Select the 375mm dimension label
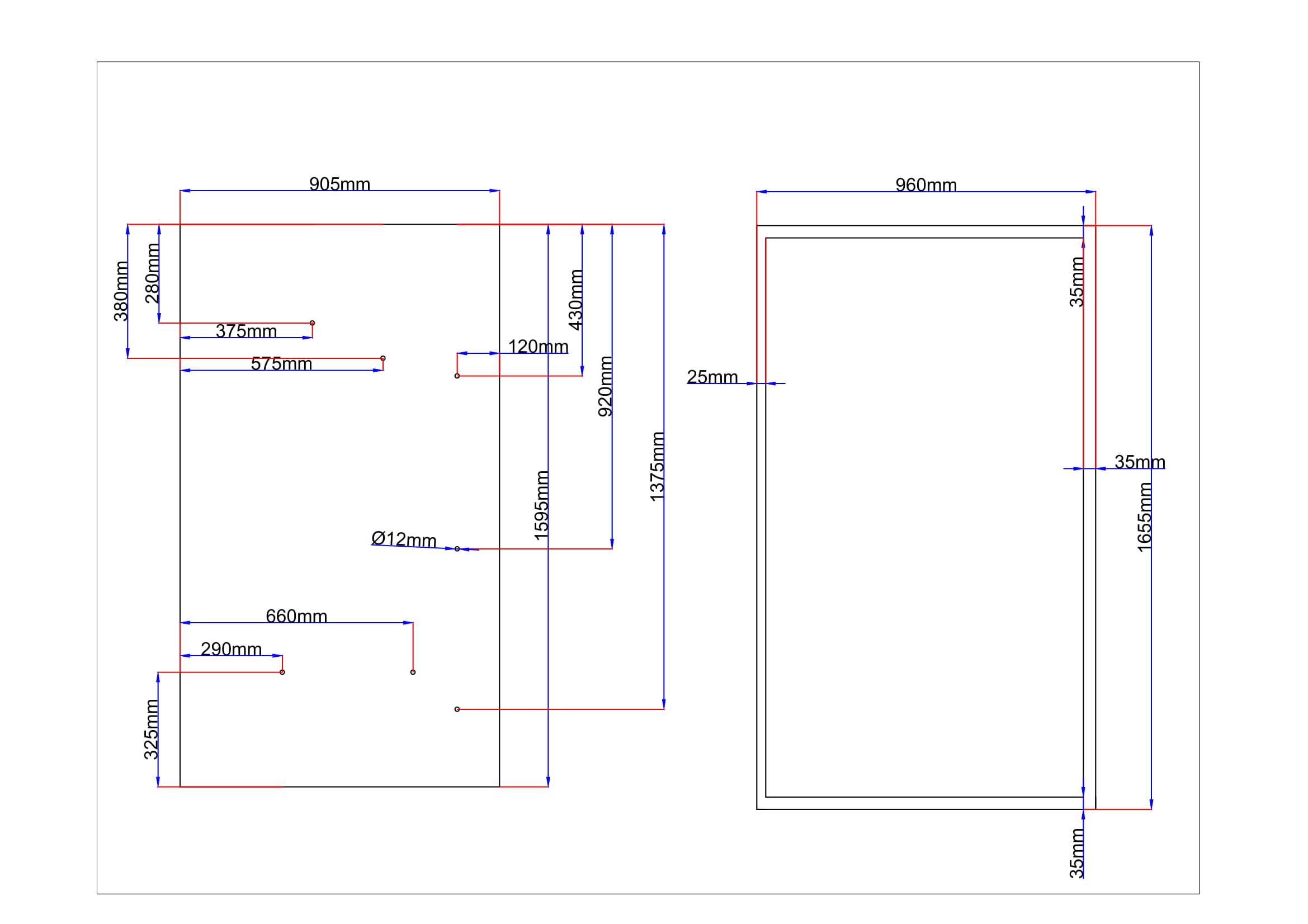Viewport: 1308px width, 924px height. pos(246,331)
